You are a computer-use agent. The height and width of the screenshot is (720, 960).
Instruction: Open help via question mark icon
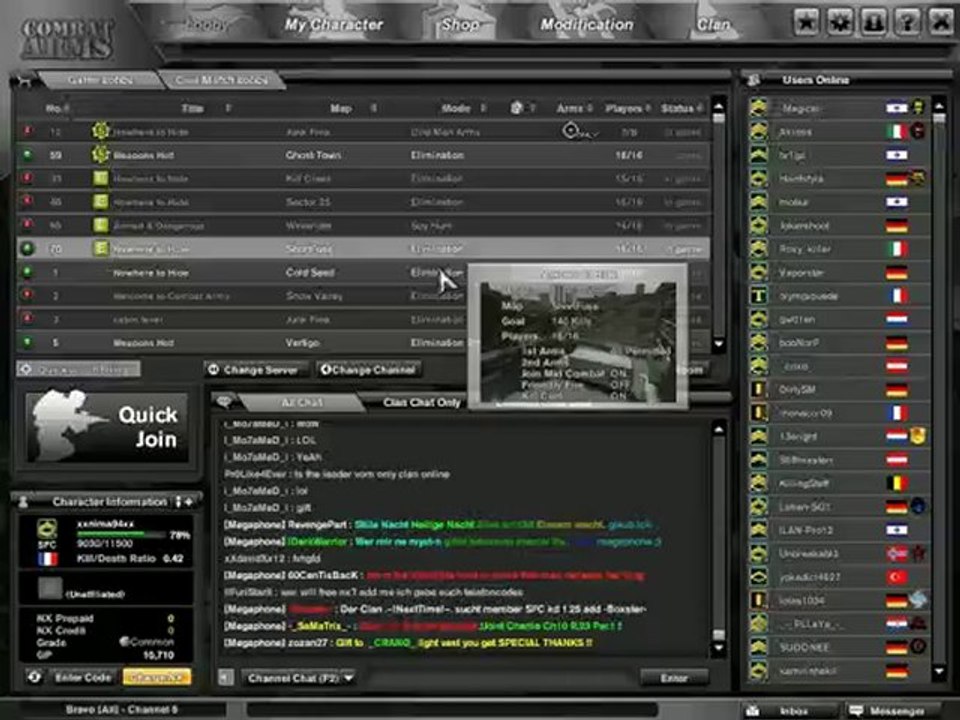tap(907, 23)
